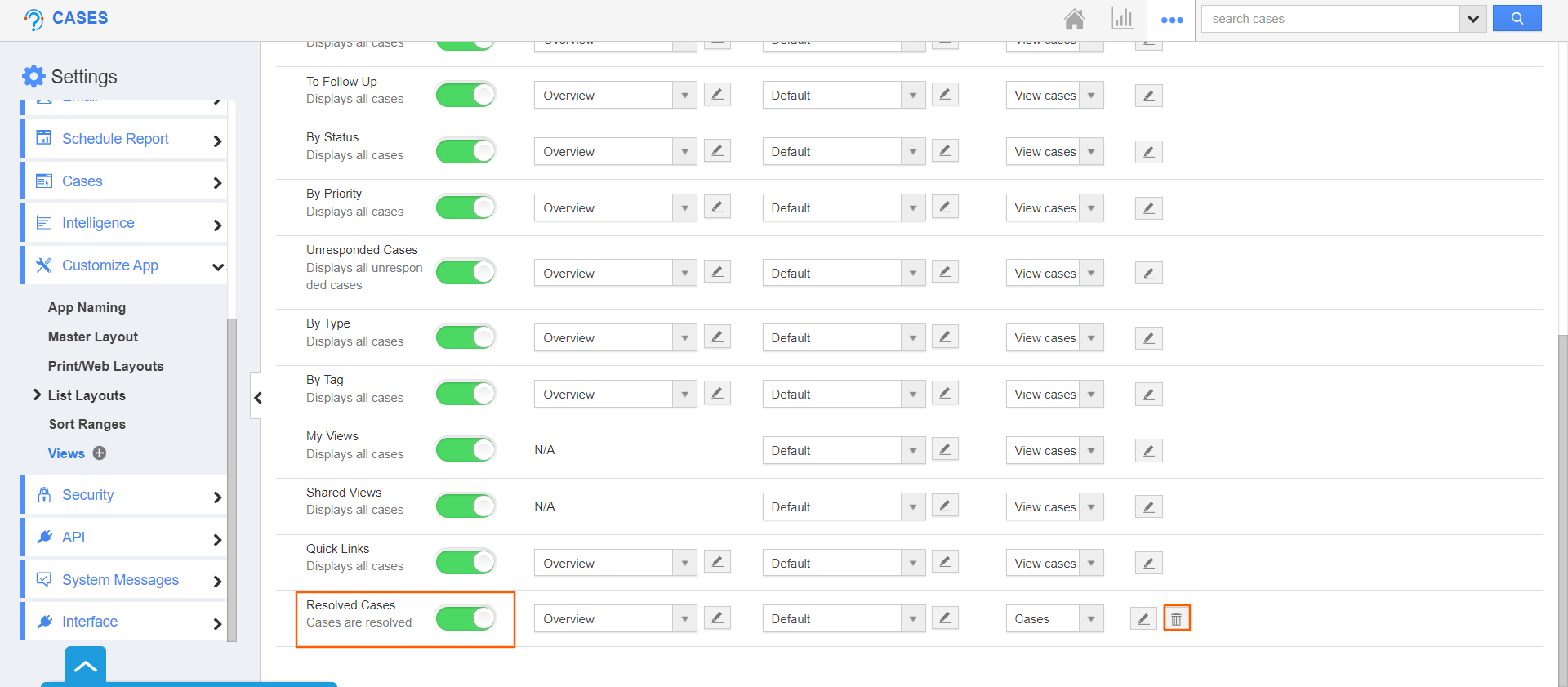This screenshot has width=1568, height=687.
Task: Click the sidebar vertical scrollbar
Action: (x=232, y=479)
